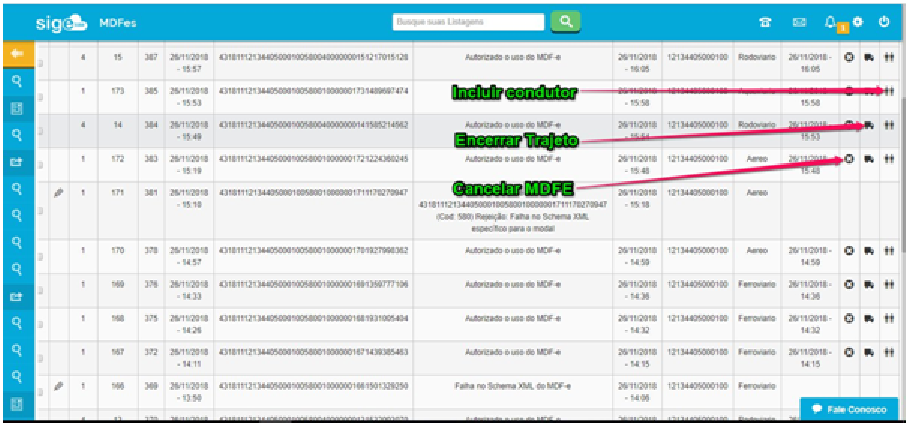Image resolution: width=906 pixels, height=426 pixels.
Task: Click the pencil edit icon on row 369
Action: [x=58, y=385]
